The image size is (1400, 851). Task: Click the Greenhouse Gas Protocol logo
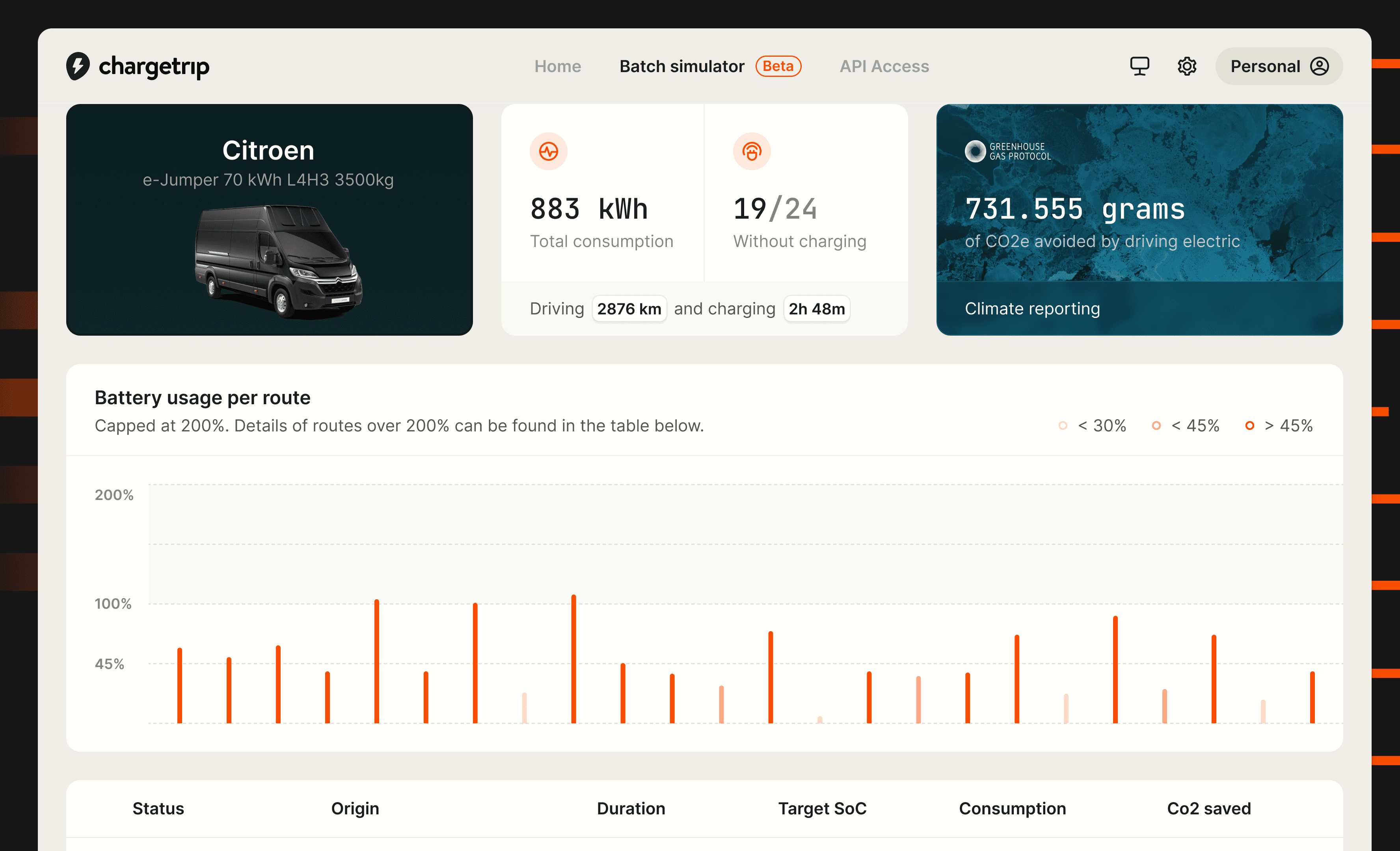pos(1008,151)
